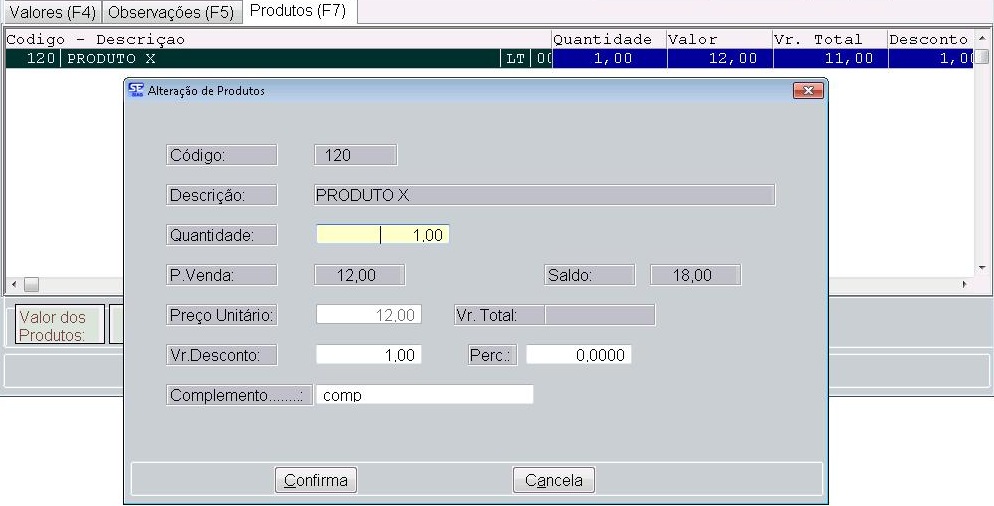
Task: Click the Preço Unitário field
Action: [x=368, y=315]
